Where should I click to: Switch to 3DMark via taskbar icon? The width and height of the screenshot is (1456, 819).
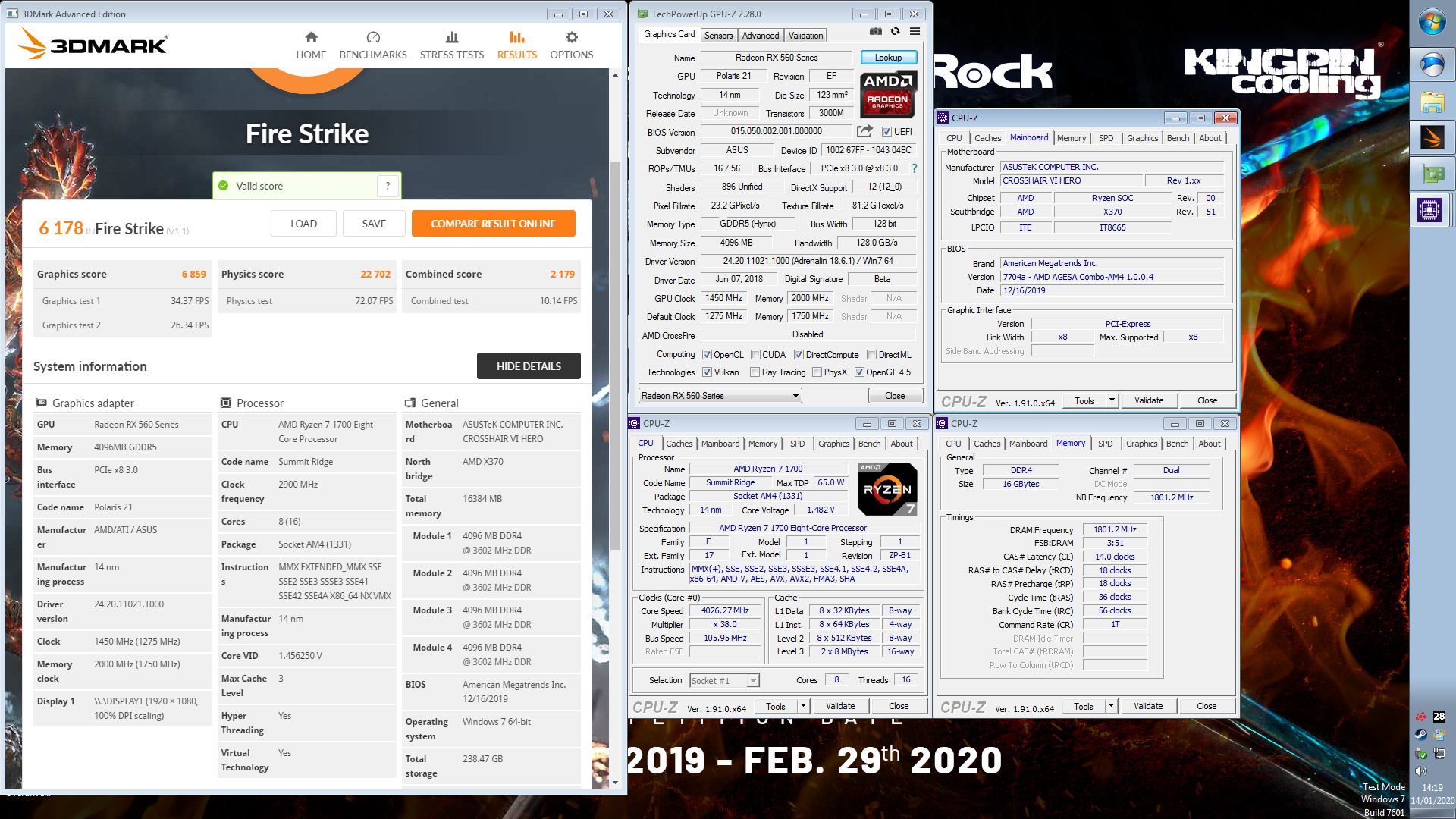1432,138
